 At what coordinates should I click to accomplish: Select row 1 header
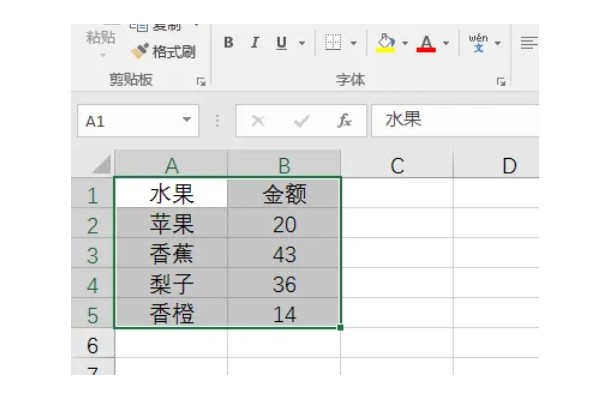point(93,193)
